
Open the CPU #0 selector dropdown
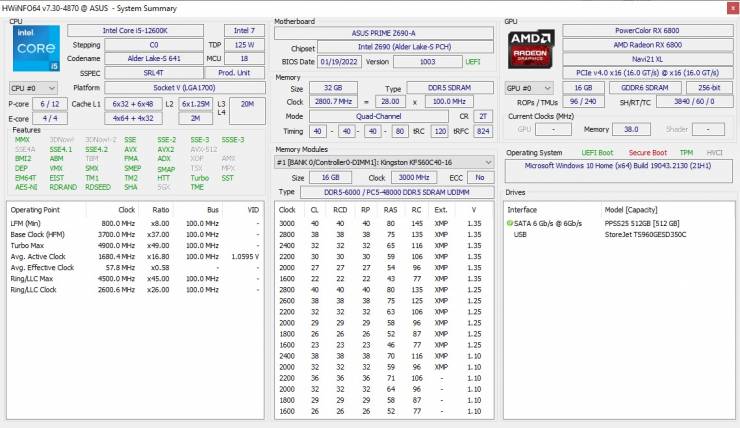(33, 88)
